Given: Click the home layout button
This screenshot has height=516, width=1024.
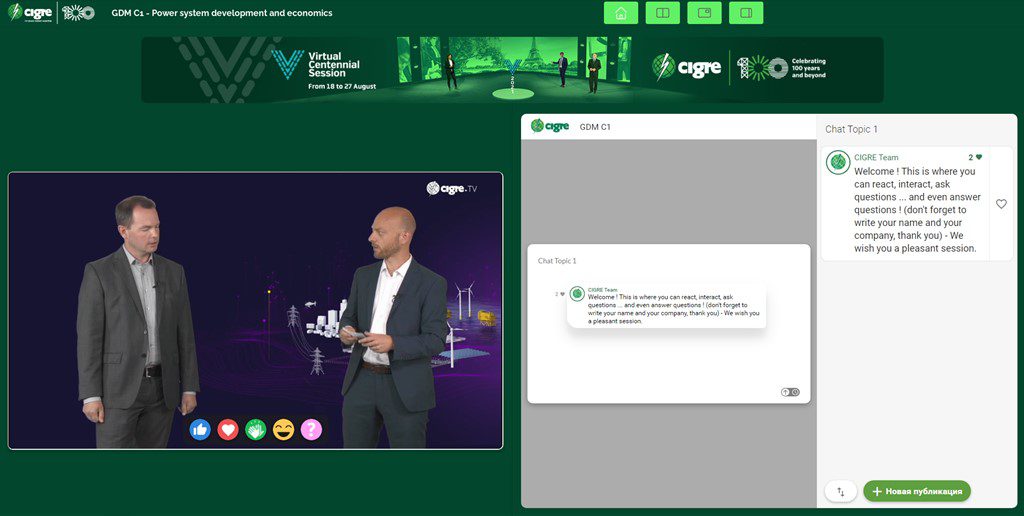Looking at the screenshot, I should pyautogui.click(x=621, y=13).
